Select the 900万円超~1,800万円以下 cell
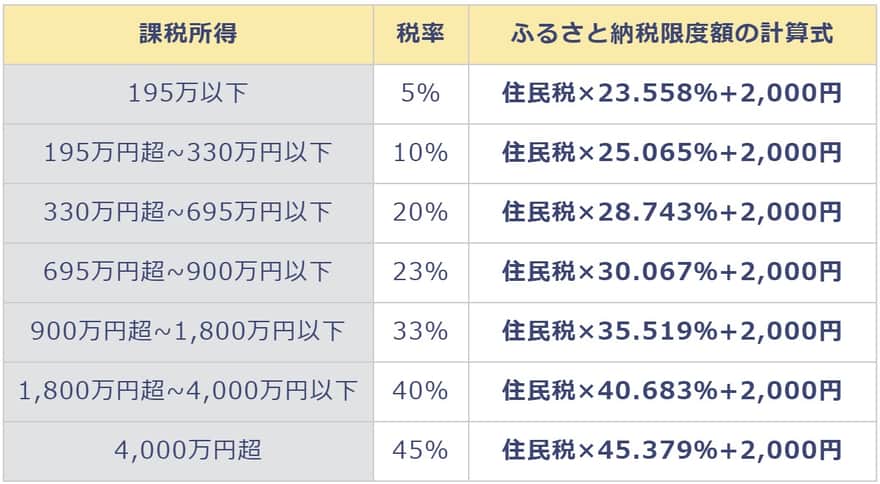The height and width of the screenshot is (484, 880). coord(188,332)
